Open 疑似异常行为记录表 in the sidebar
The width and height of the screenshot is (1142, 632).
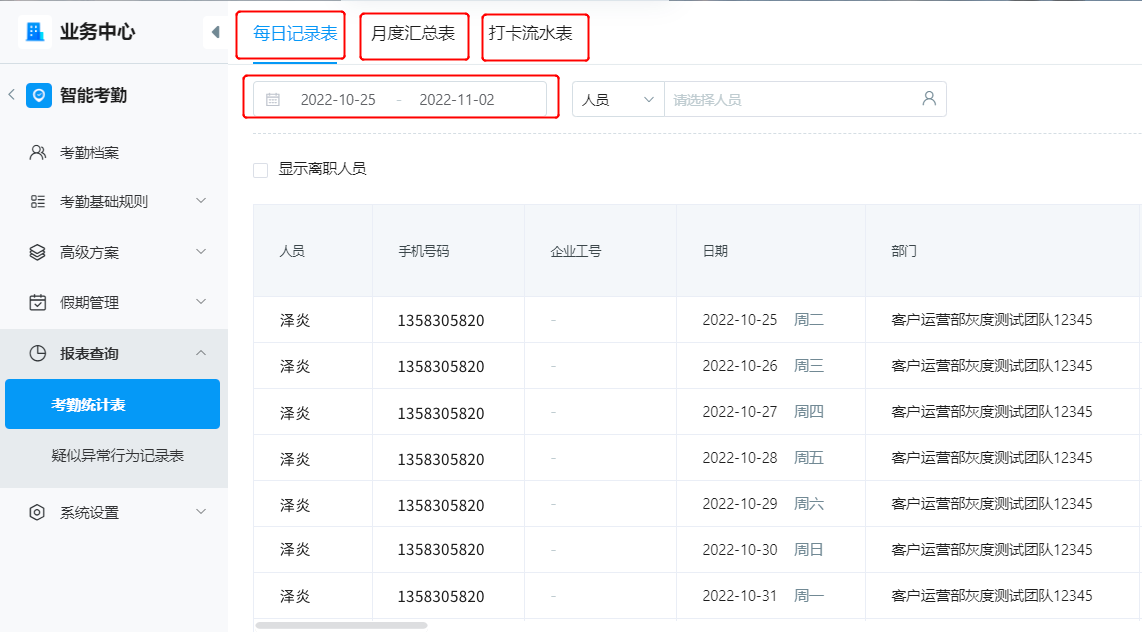click(x=117, y=456)
